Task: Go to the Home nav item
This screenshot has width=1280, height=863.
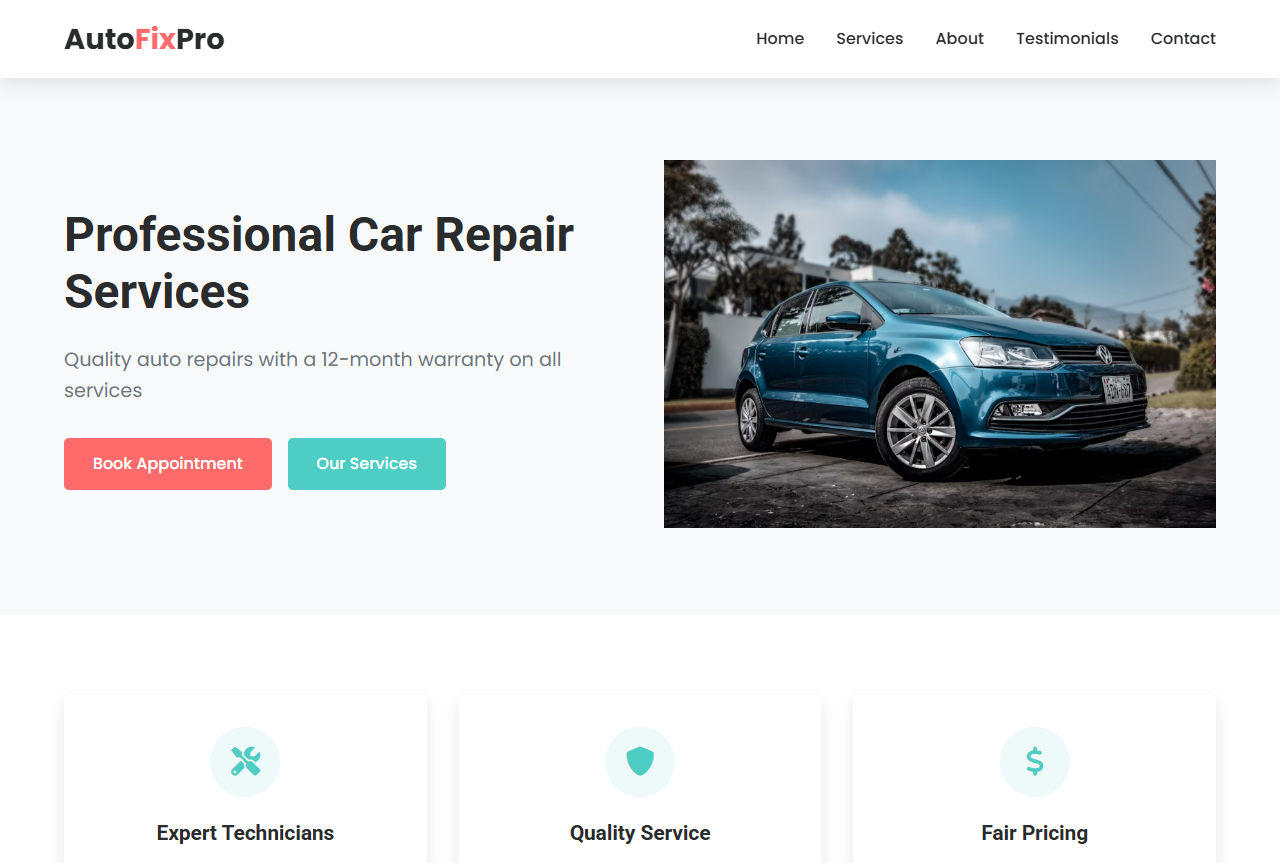Action: (780, 39)
